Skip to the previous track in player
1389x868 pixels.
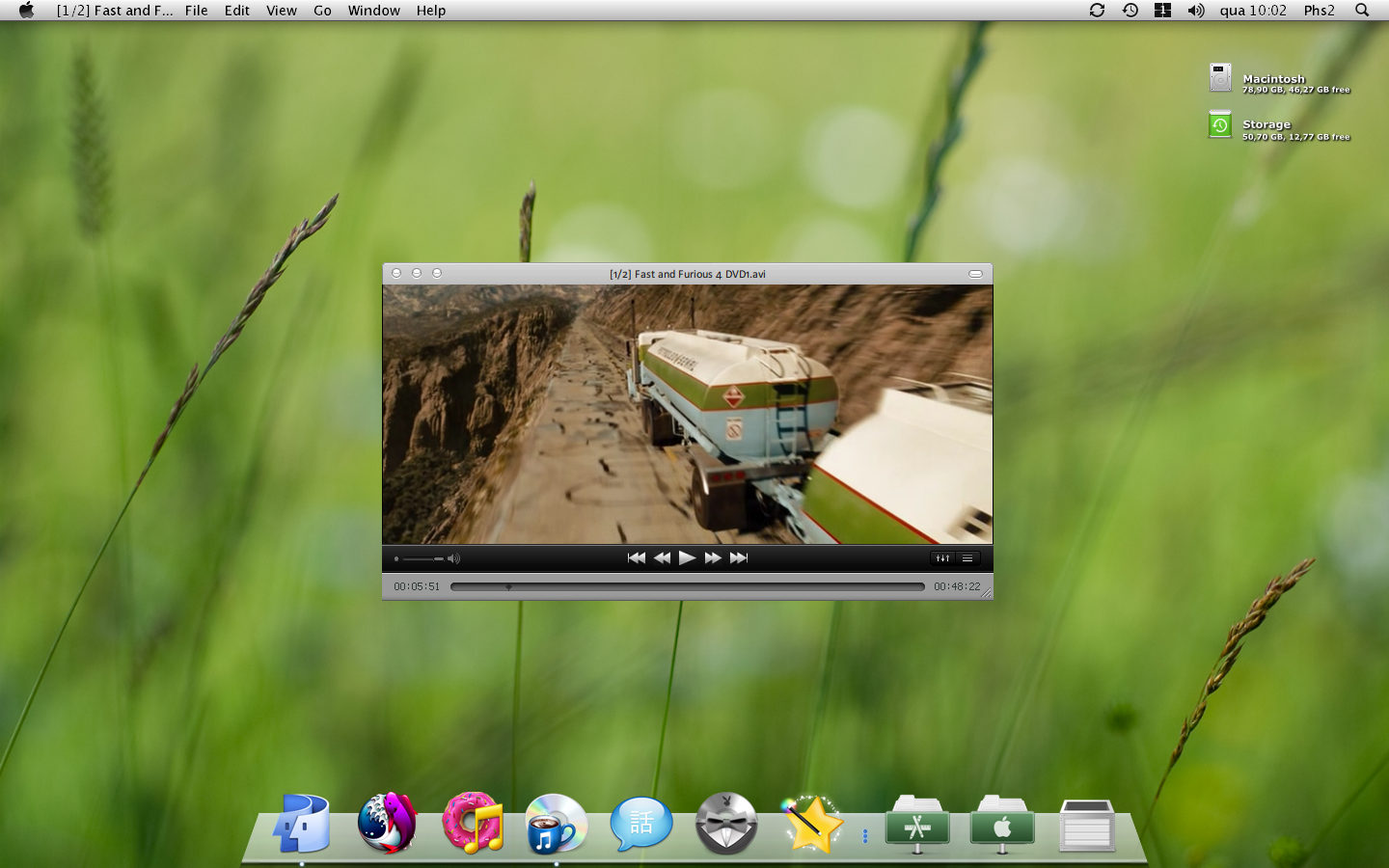tap(637, 557)
